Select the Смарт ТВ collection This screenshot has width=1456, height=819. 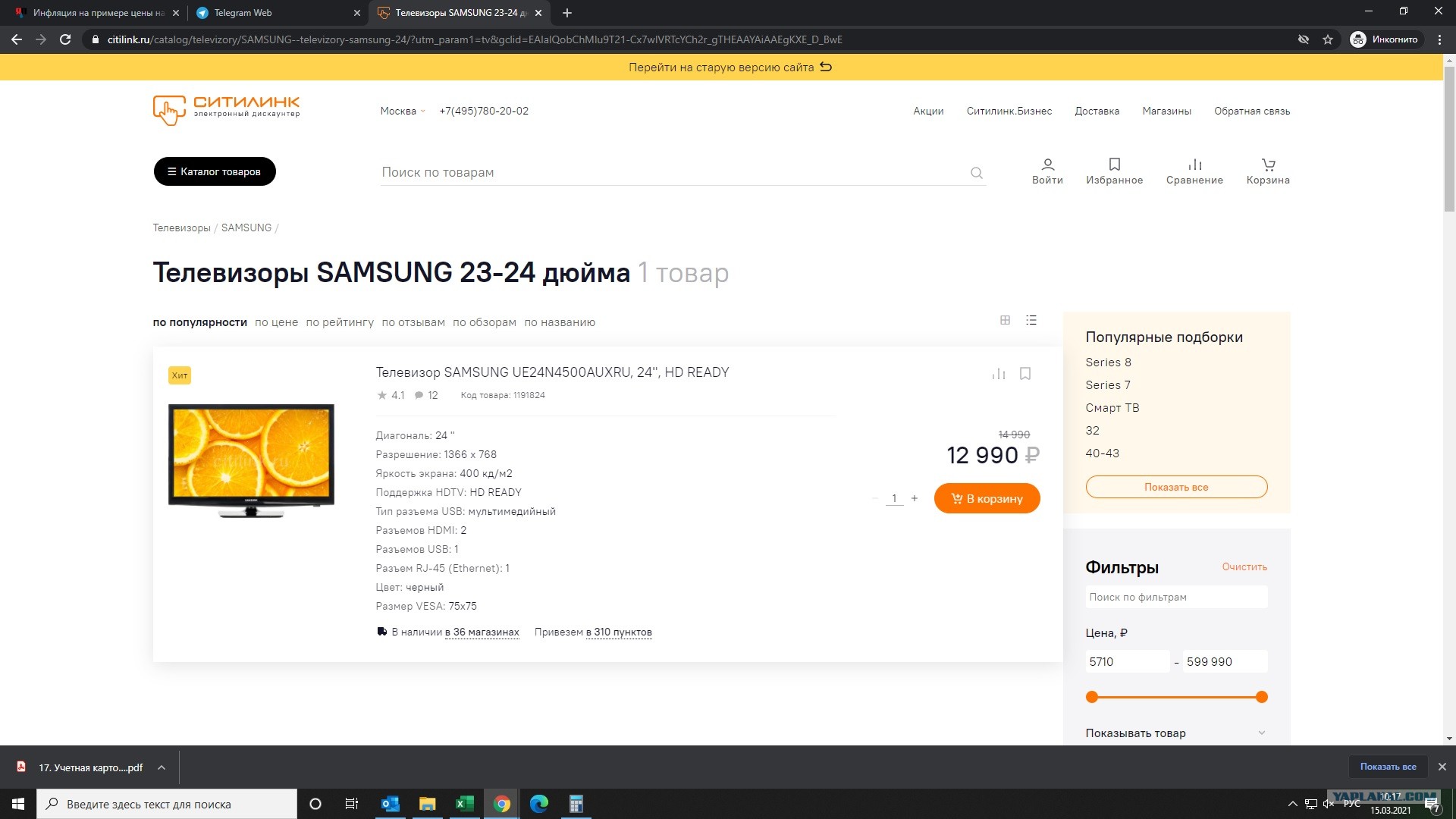[1112, 408]
